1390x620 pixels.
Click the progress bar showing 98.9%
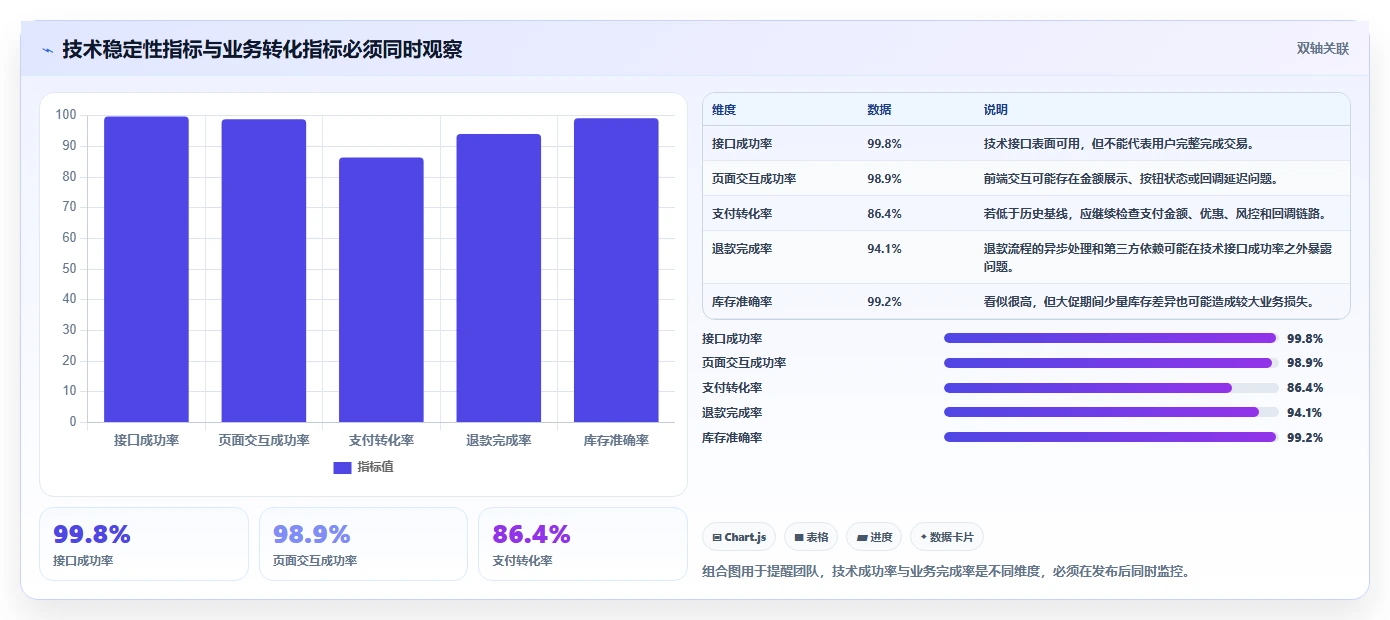click(x=1111, y=363)
